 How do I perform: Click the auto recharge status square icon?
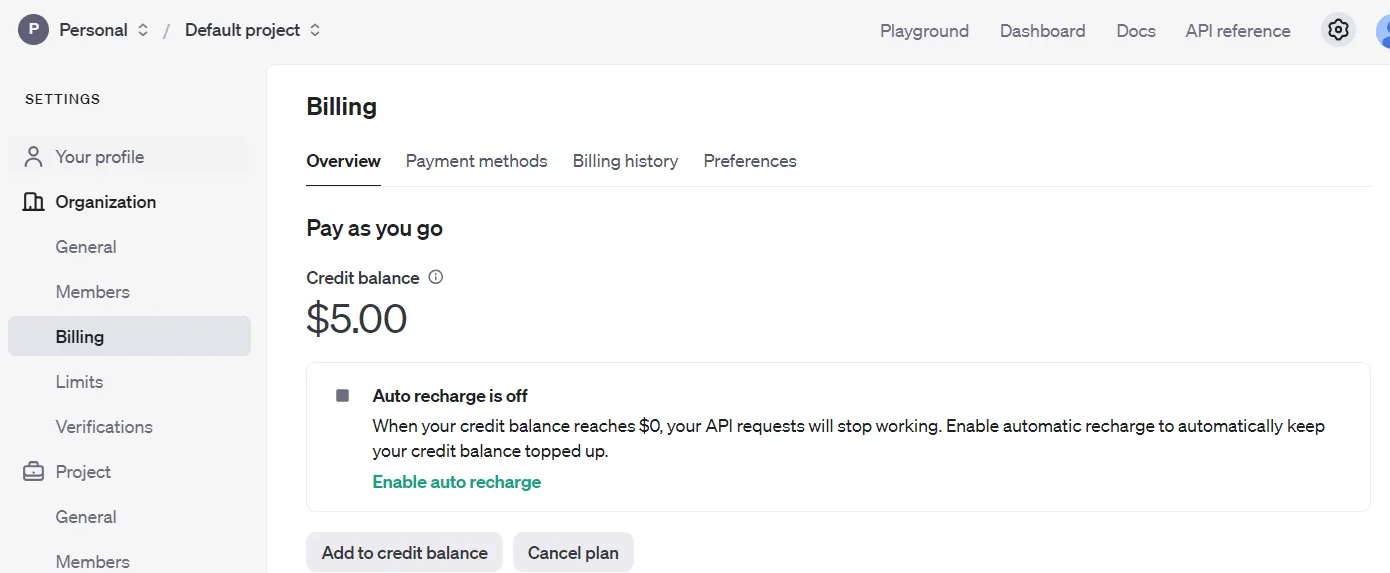[343, 396]
